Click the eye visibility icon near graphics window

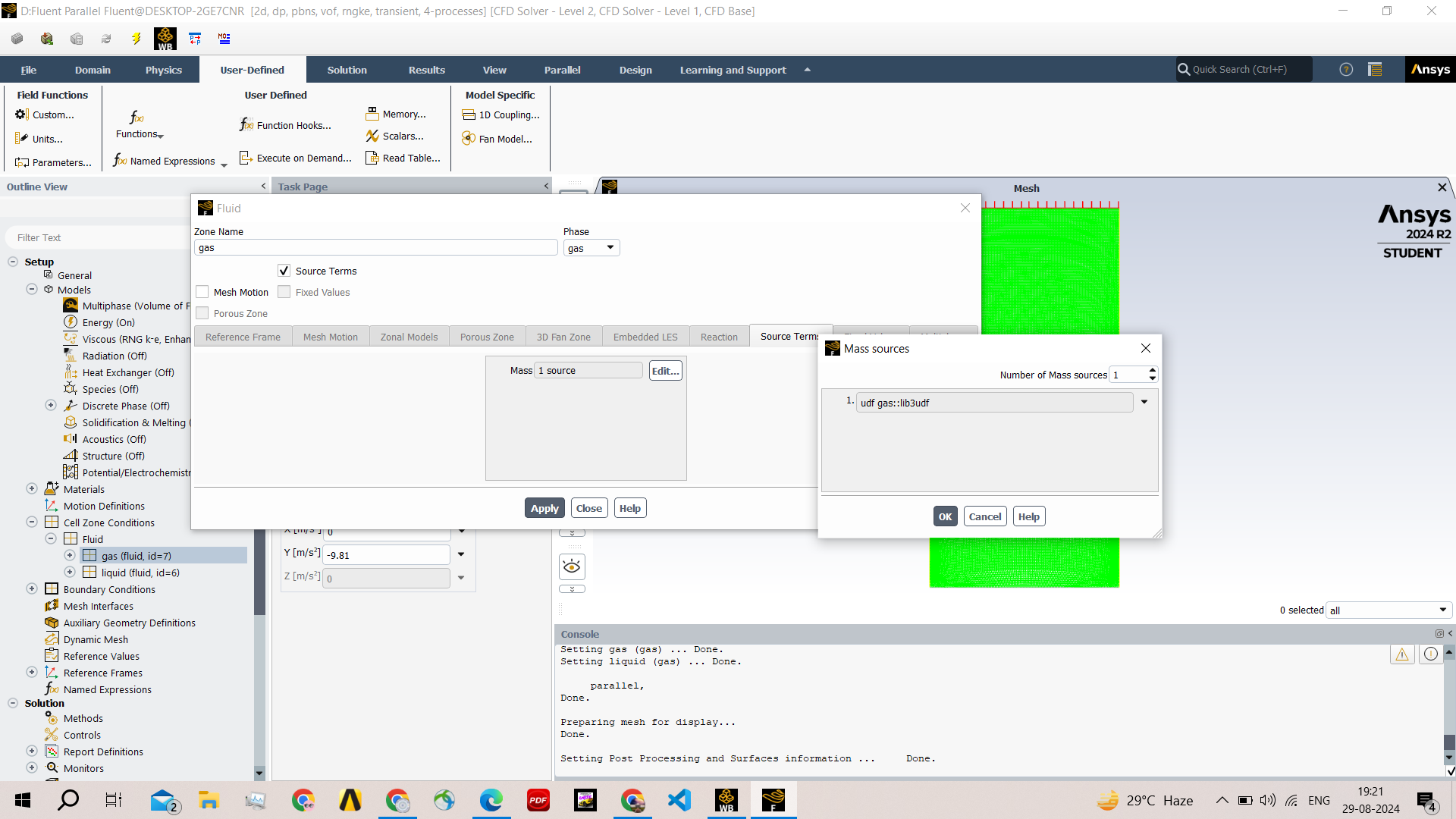point(572,566)
